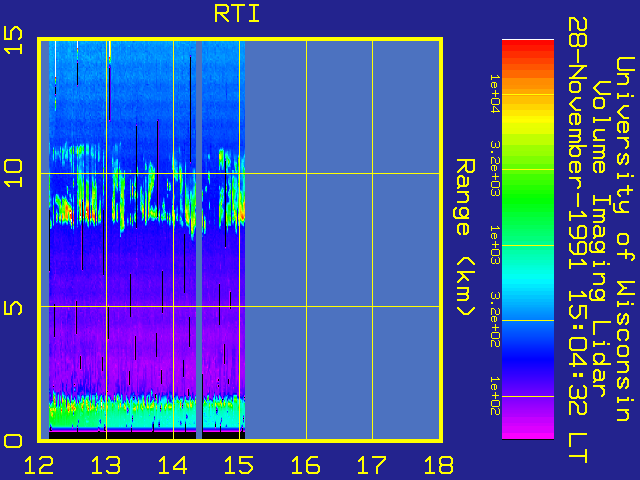Click 'University of Wisconsin' title text
The image size is (640, 480).
(x=625, y=239)
